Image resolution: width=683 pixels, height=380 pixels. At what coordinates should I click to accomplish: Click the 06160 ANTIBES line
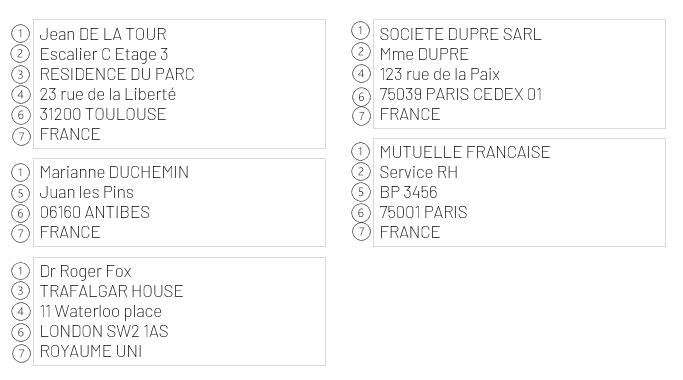(95, 212)
